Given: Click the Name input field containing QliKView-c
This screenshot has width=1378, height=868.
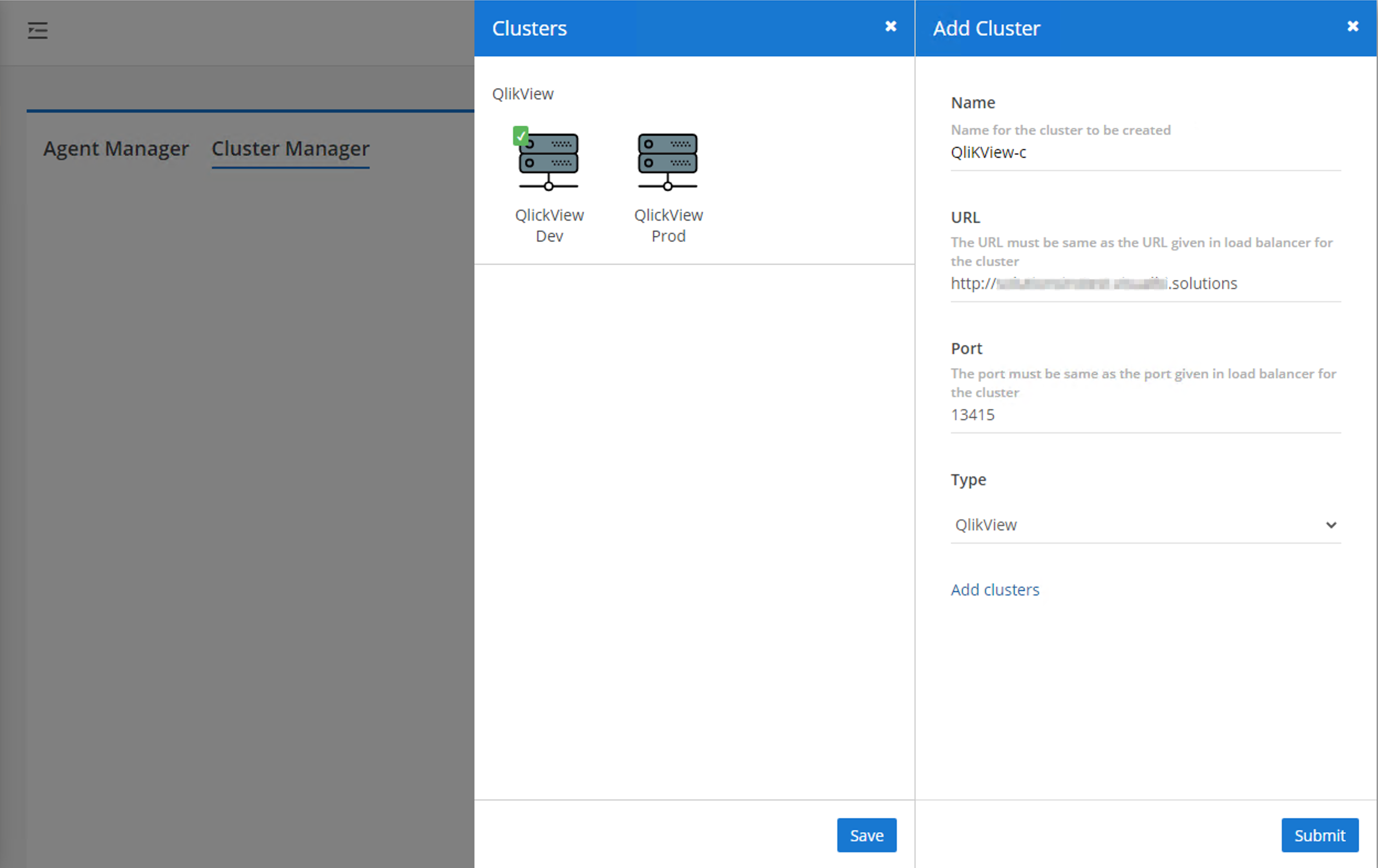Looking at the screenshot, I should pyautogui.click(x=1145, y=153).
